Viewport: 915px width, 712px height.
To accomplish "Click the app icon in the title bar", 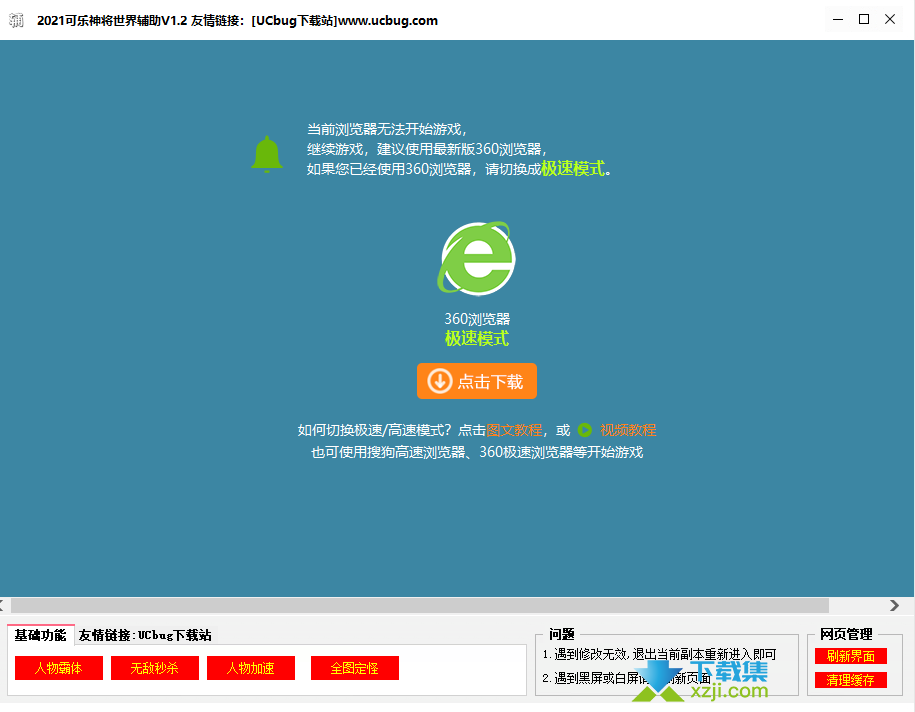I will tap(16, 20).
